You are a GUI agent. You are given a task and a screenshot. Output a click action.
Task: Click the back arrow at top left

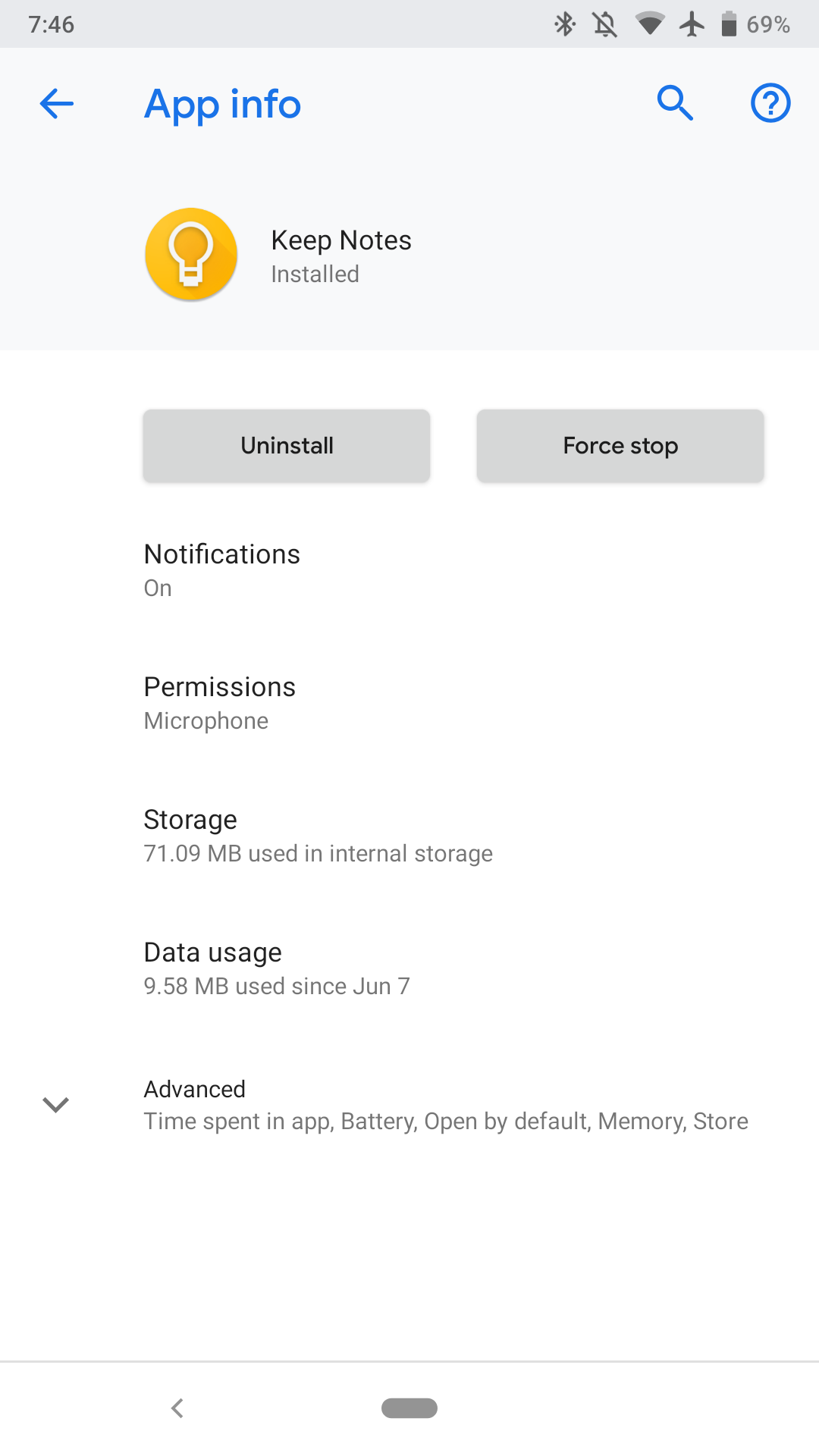55,104
